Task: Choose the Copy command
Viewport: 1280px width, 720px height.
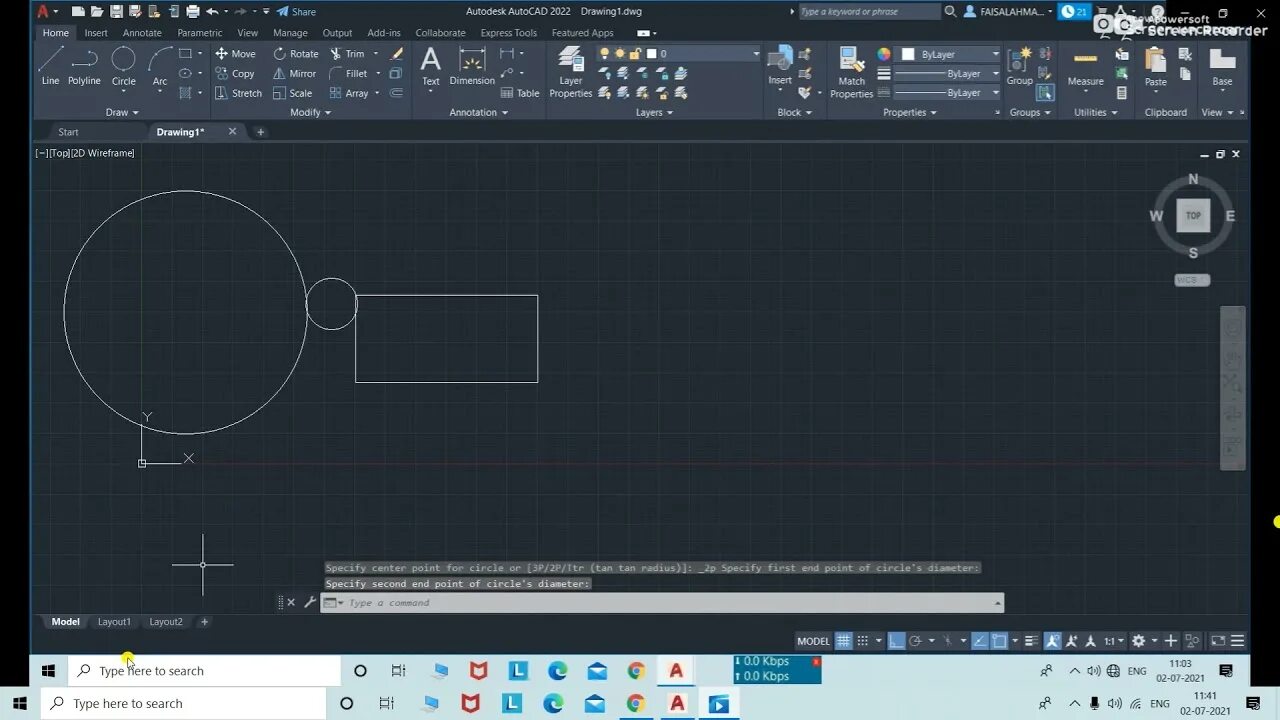Action: tap(236, 74)
